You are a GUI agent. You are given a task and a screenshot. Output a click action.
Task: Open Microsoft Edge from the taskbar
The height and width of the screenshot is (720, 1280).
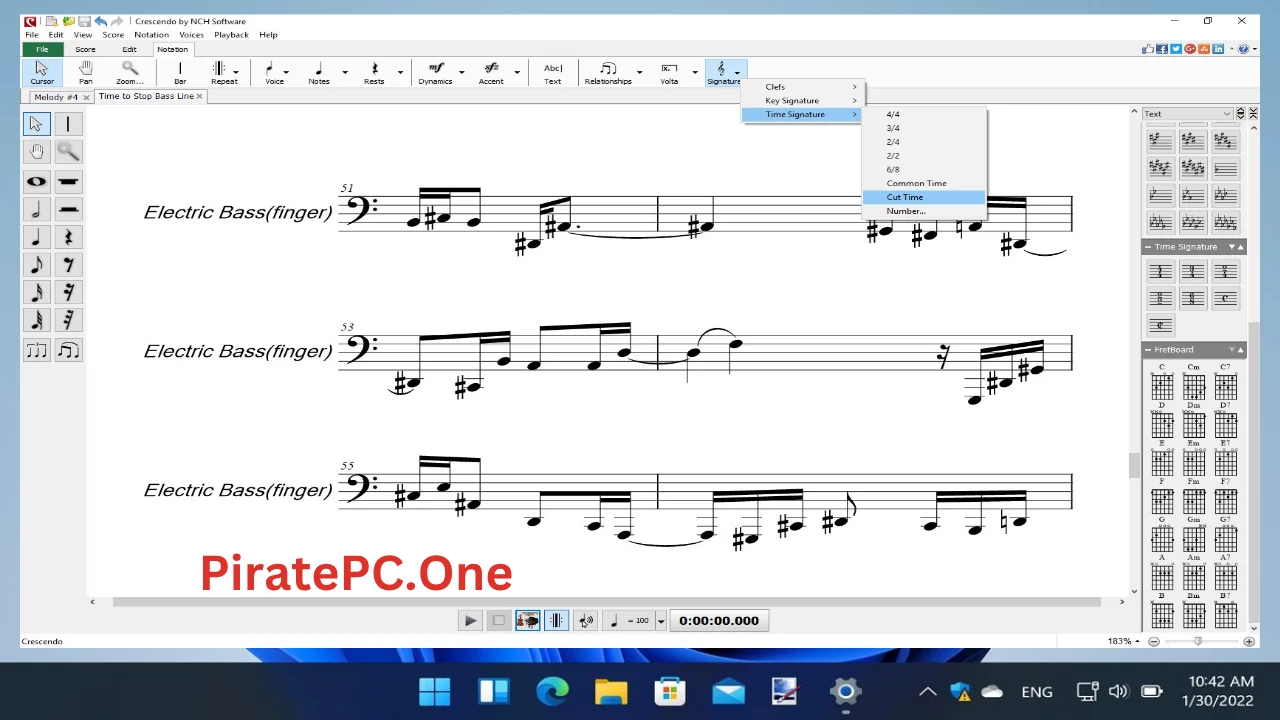tap(552, 691)
